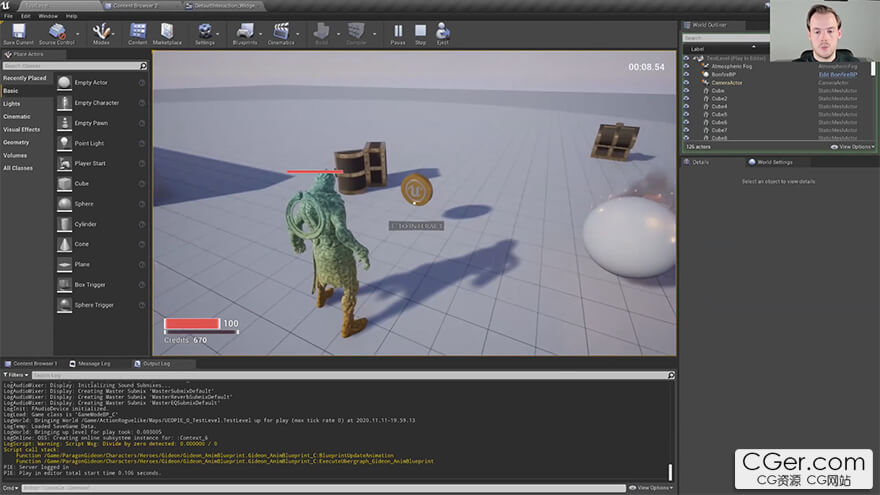880x495 pixels.
Task: Click the greyed Build toolbar icon
Action: (322, 31)
